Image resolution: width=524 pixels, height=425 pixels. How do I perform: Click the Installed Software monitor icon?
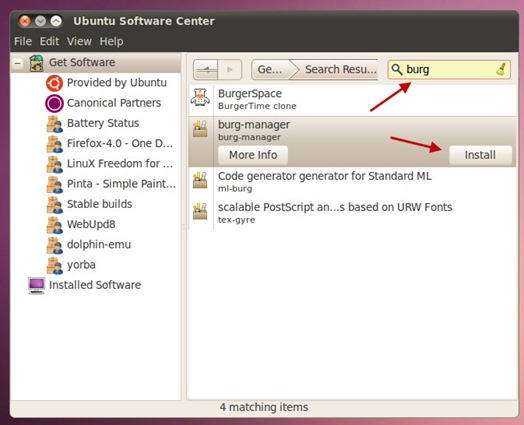click(36, 286)
